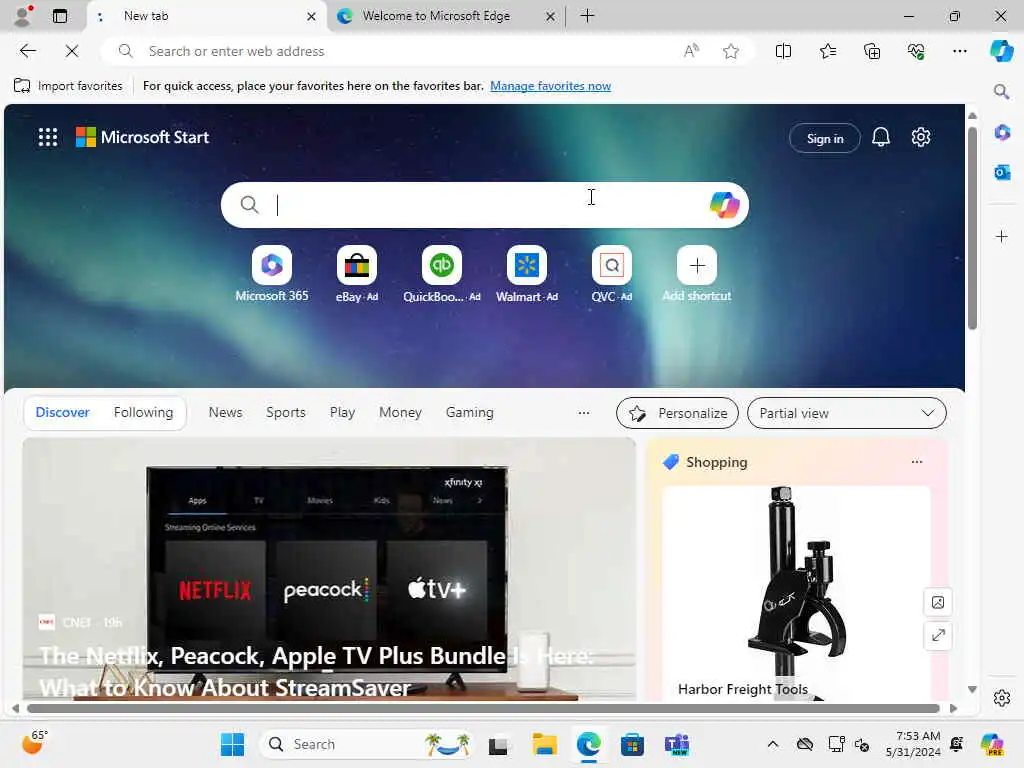The image size is (1024, 768).
Task: Open the profile avatar icon in title bar
Action: click(x=23, y=16)
